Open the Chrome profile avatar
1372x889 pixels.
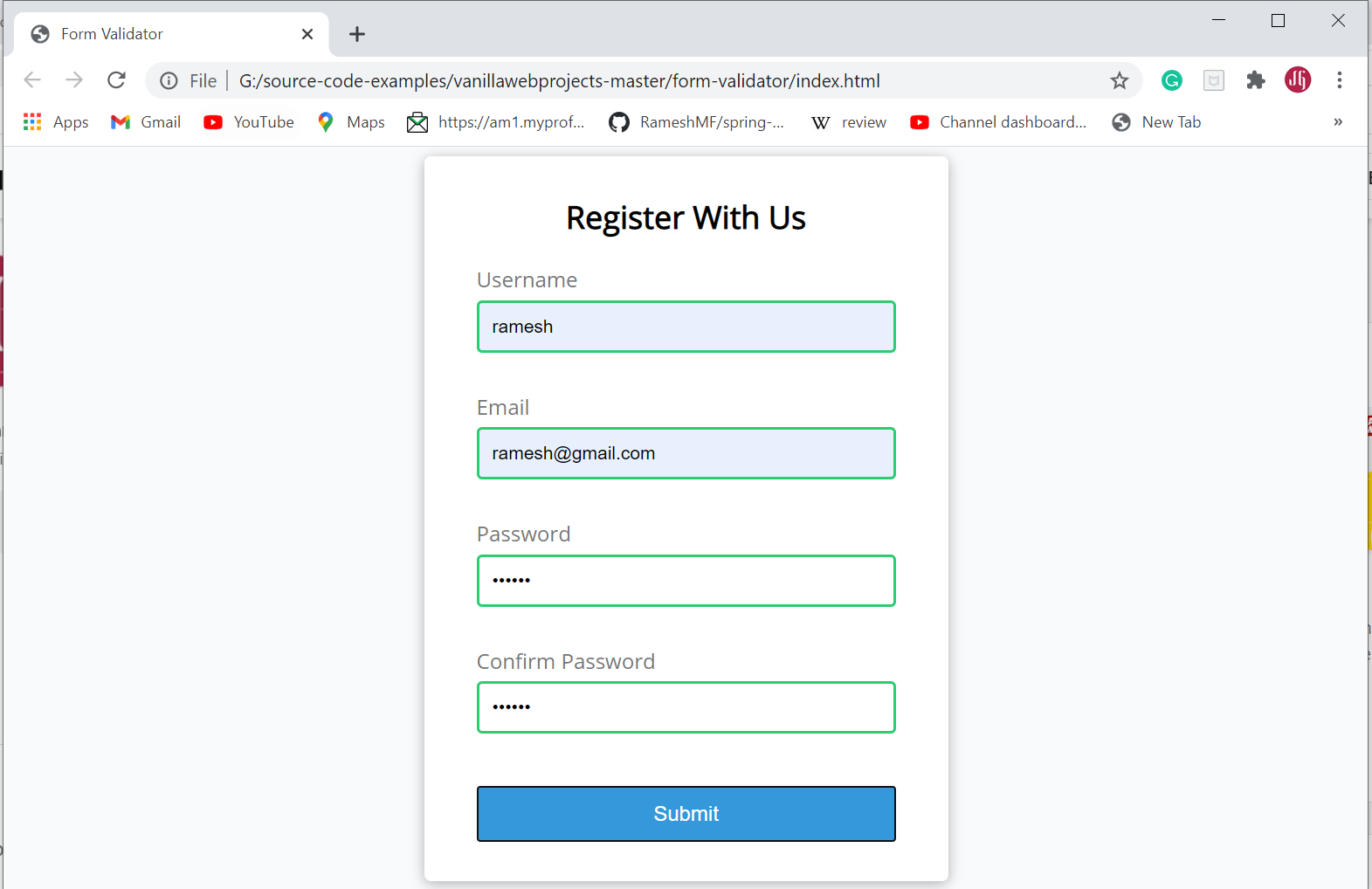pyautogui.click(x=1297, y=80)
